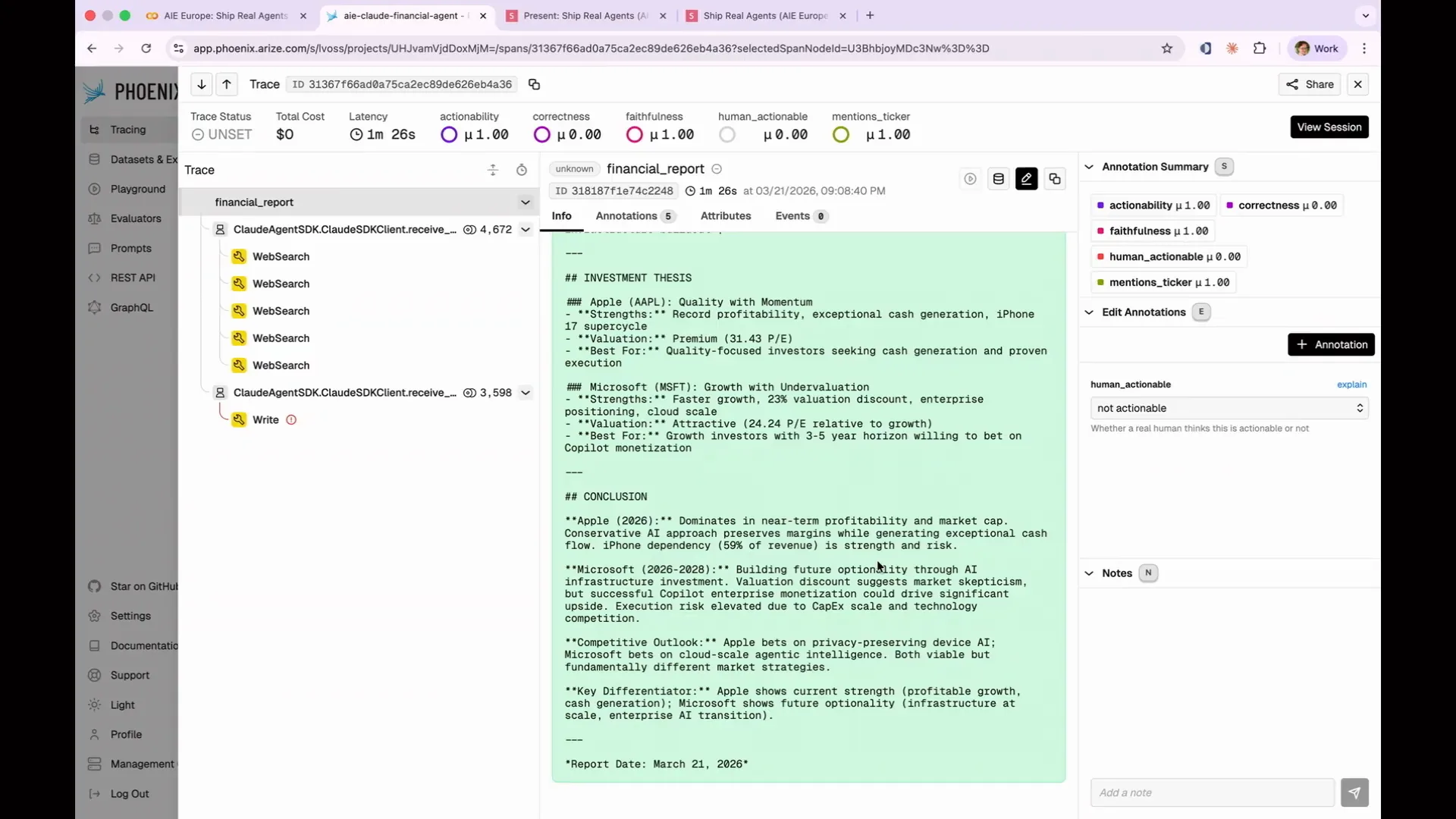Click the faithfulness annotation chip in summary

1153,231
